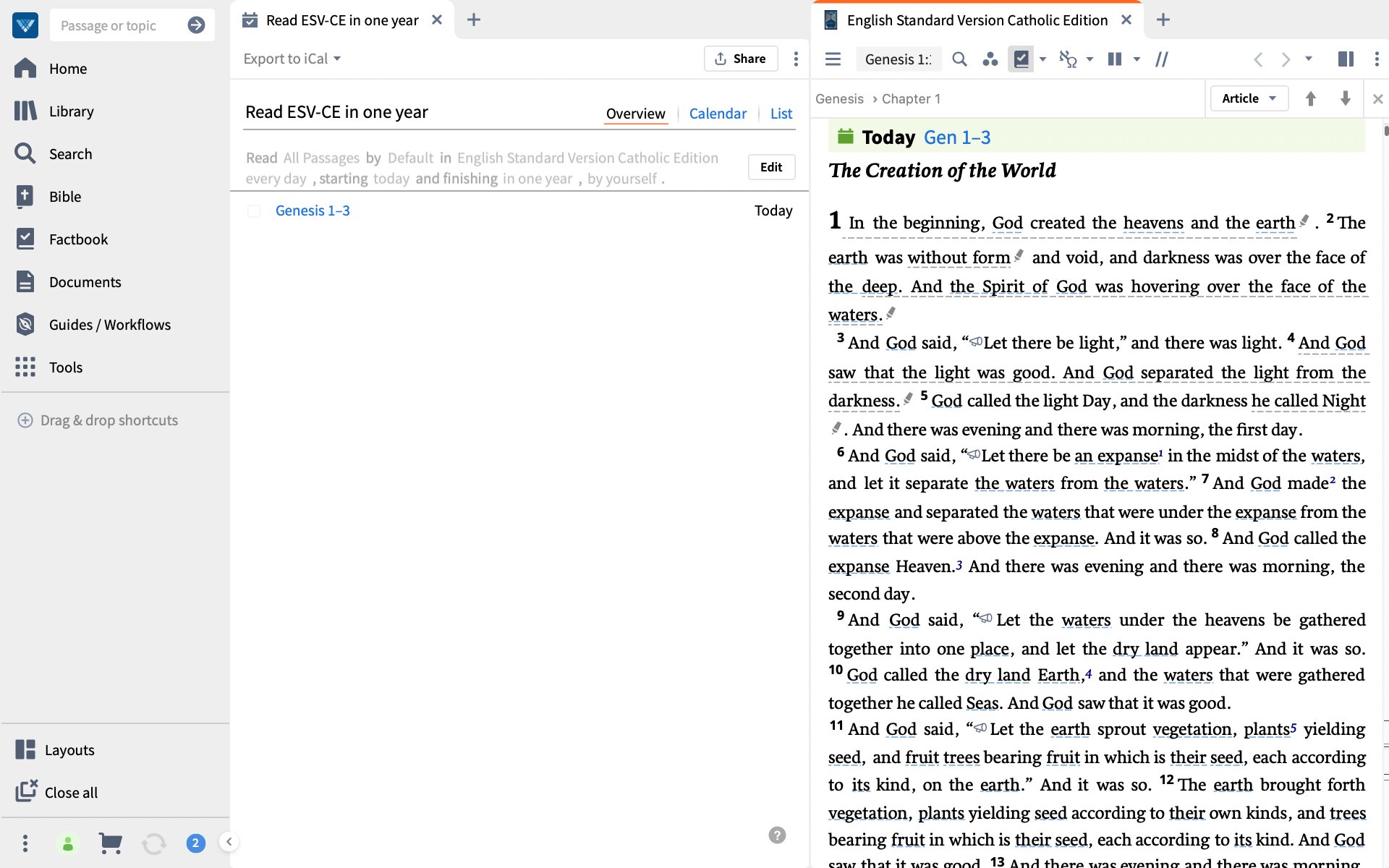Image resolution: width=1389 pixels, height=868 pixels.
Task: Close the Read ESV-CE tab
Action: (437, 20)
